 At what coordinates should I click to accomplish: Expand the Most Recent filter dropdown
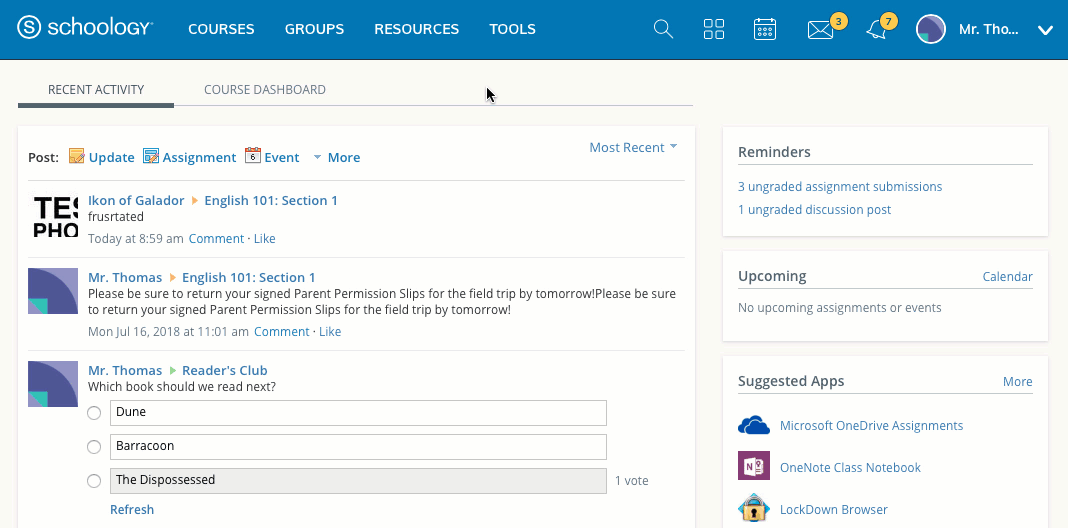click(x=633, y=147)
